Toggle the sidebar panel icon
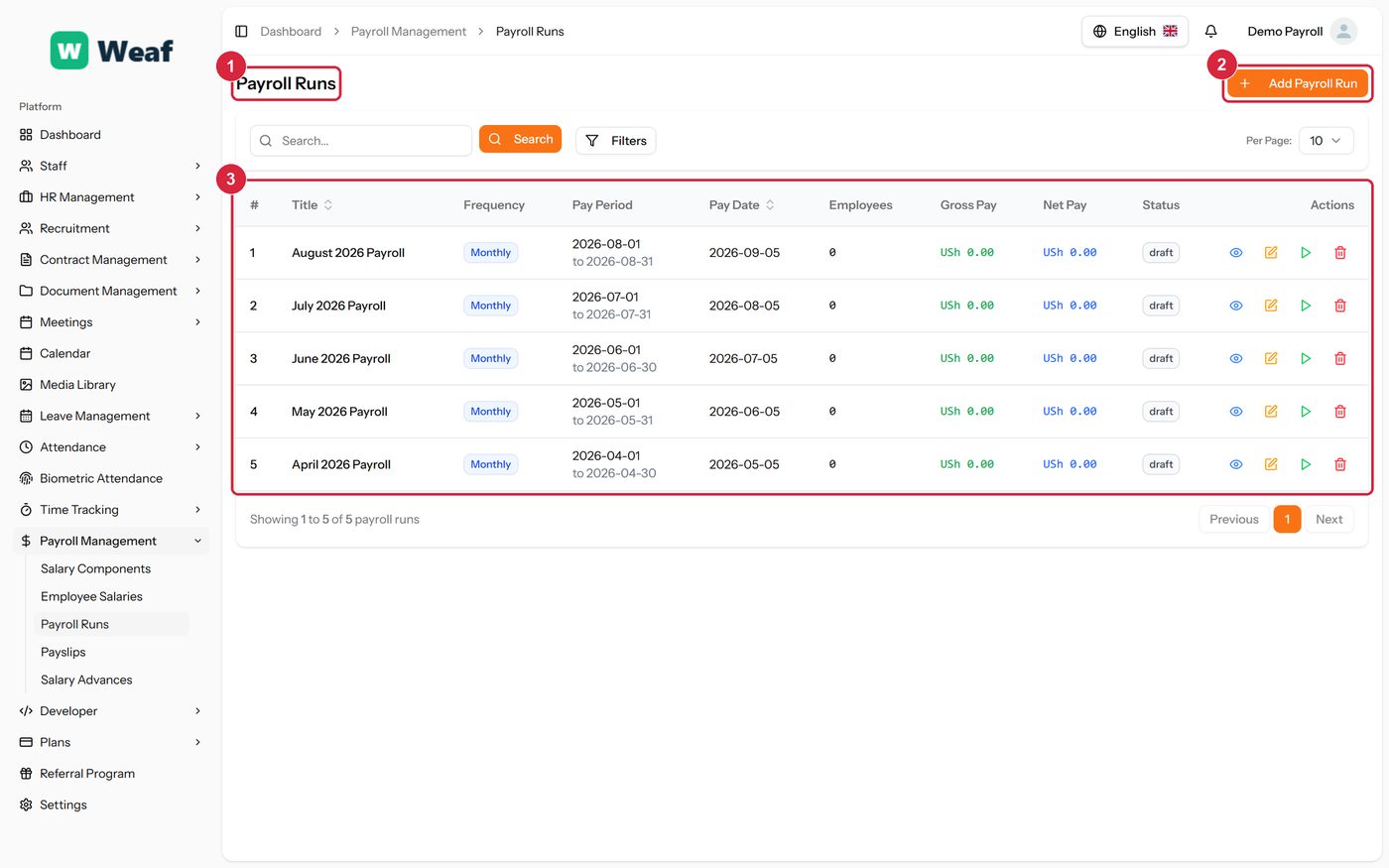 pos(241,32)
